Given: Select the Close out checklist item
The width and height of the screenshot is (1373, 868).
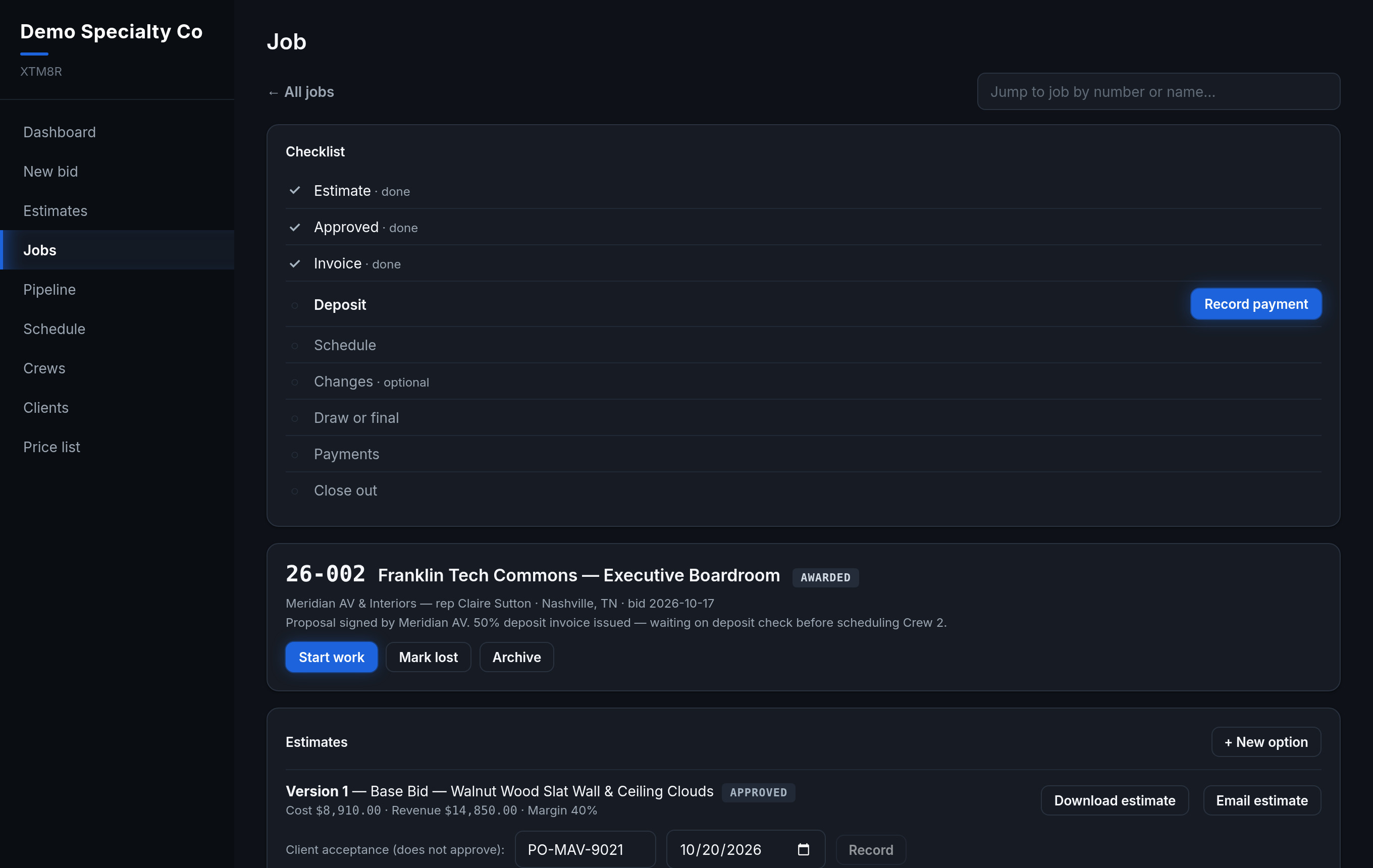Looking at the screenshot, I should point(803,490).
